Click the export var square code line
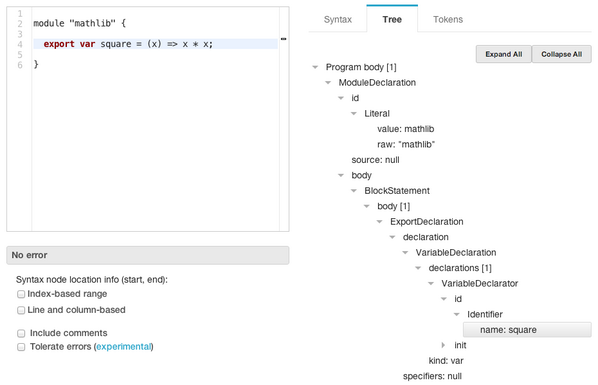598x385 pixels. [155, 44]
